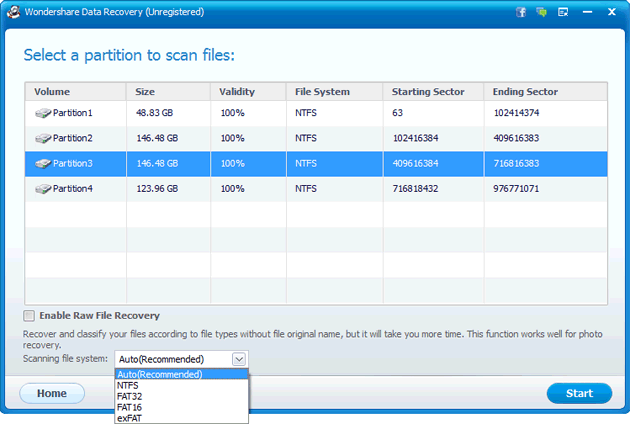
Task: Click the Wondershare app logo icon
Action: [x=11, y=12]
